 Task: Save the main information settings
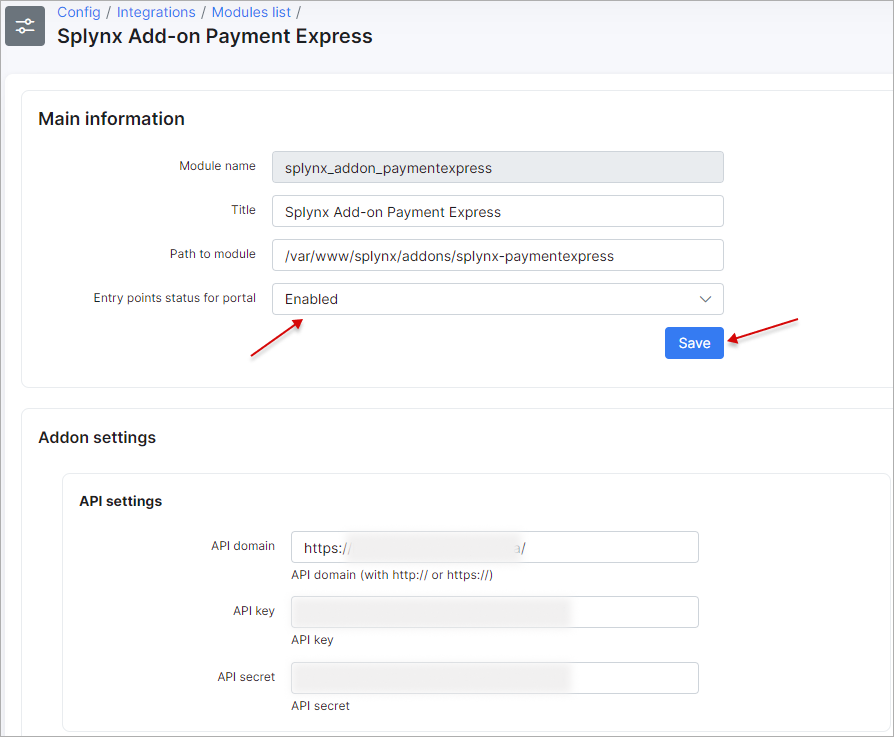click(x=694, y=343)
